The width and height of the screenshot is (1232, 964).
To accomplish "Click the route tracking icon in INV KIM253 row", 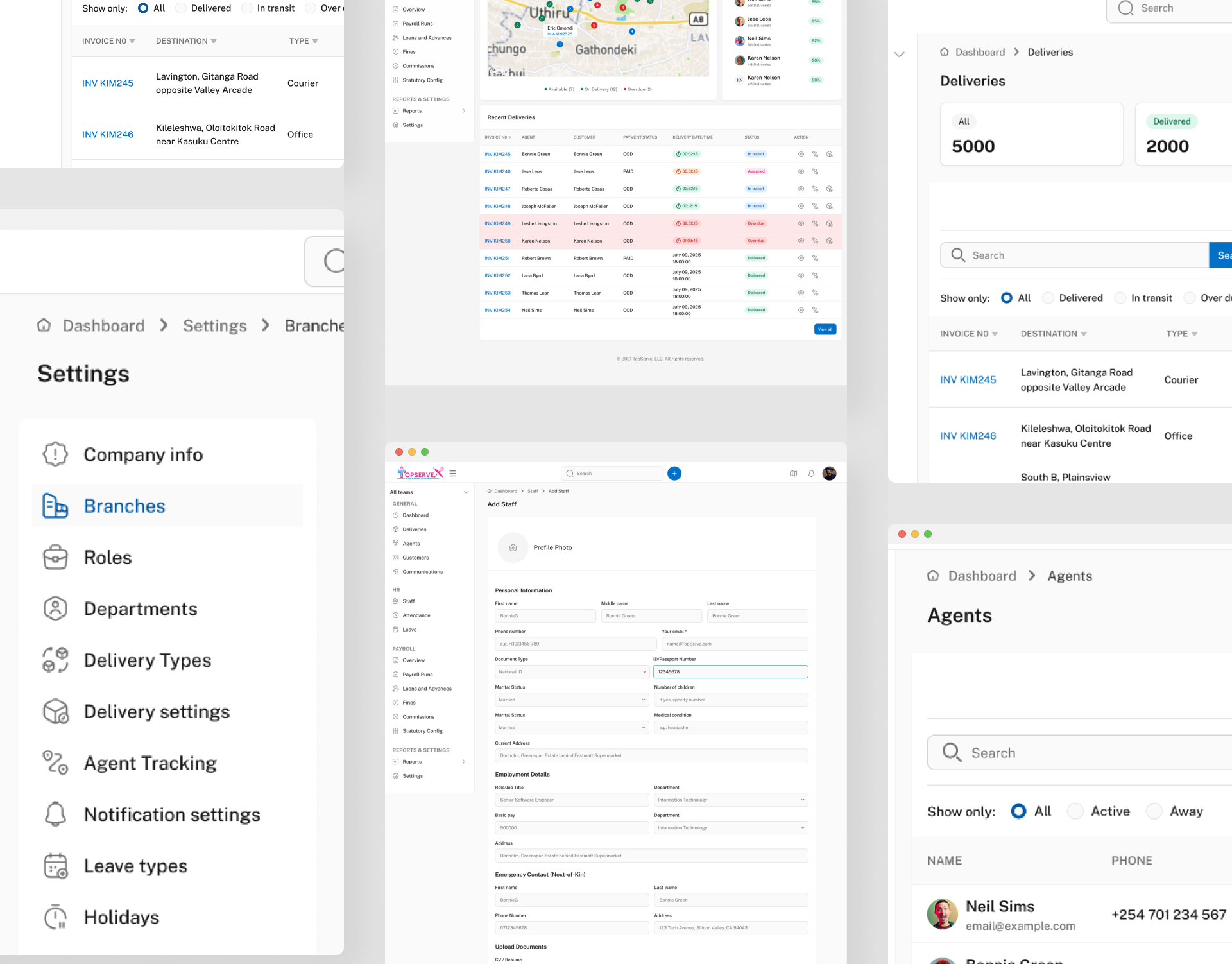I will (x=815, y=293).
